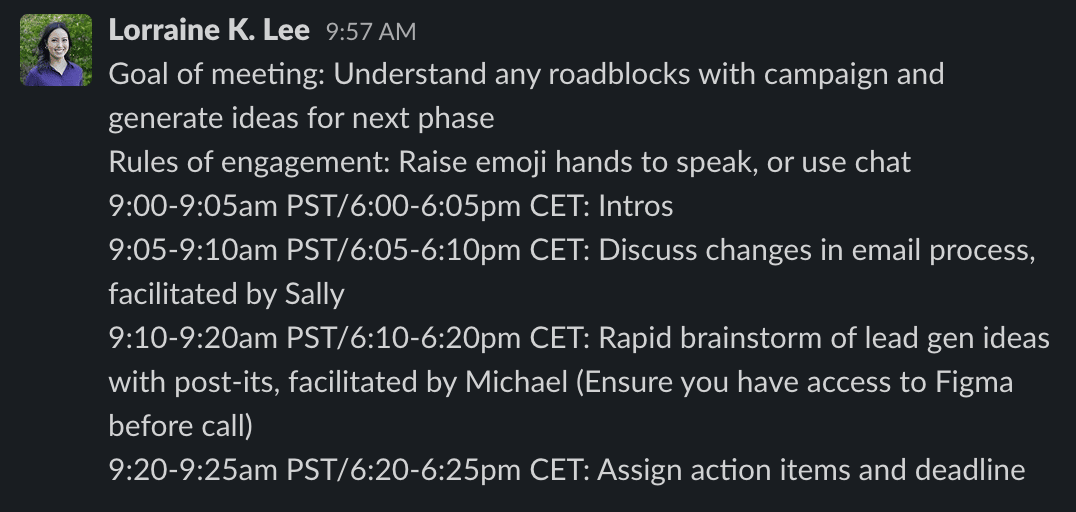The width and height of the screenshot is (1076, 512).
Task: Click Lorraine K. Lee's profile photo
Action: click(56, 50)
